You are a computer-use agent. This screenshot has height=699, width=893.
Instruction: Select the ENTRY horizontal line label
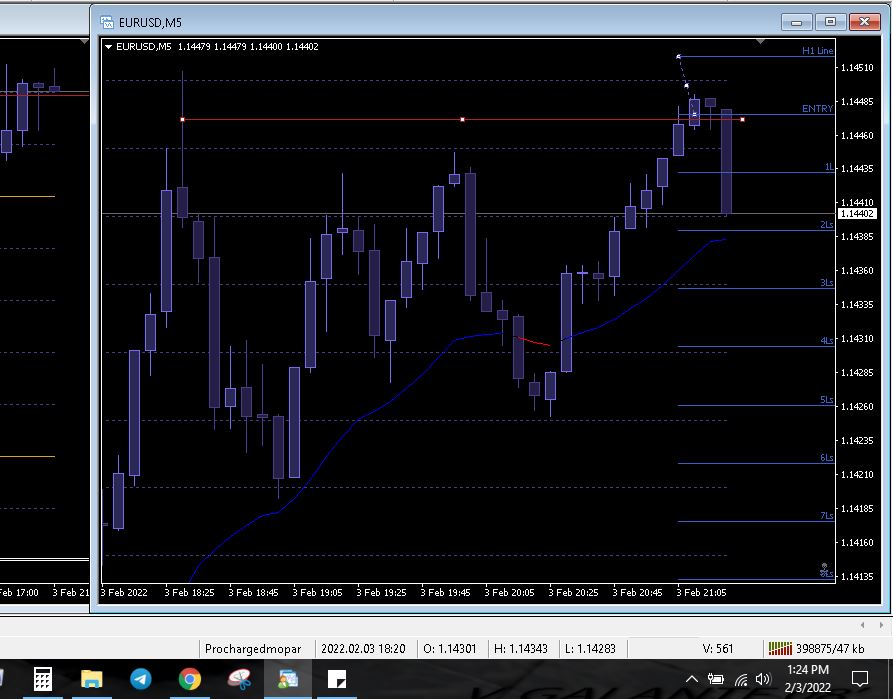coord(817,108)
